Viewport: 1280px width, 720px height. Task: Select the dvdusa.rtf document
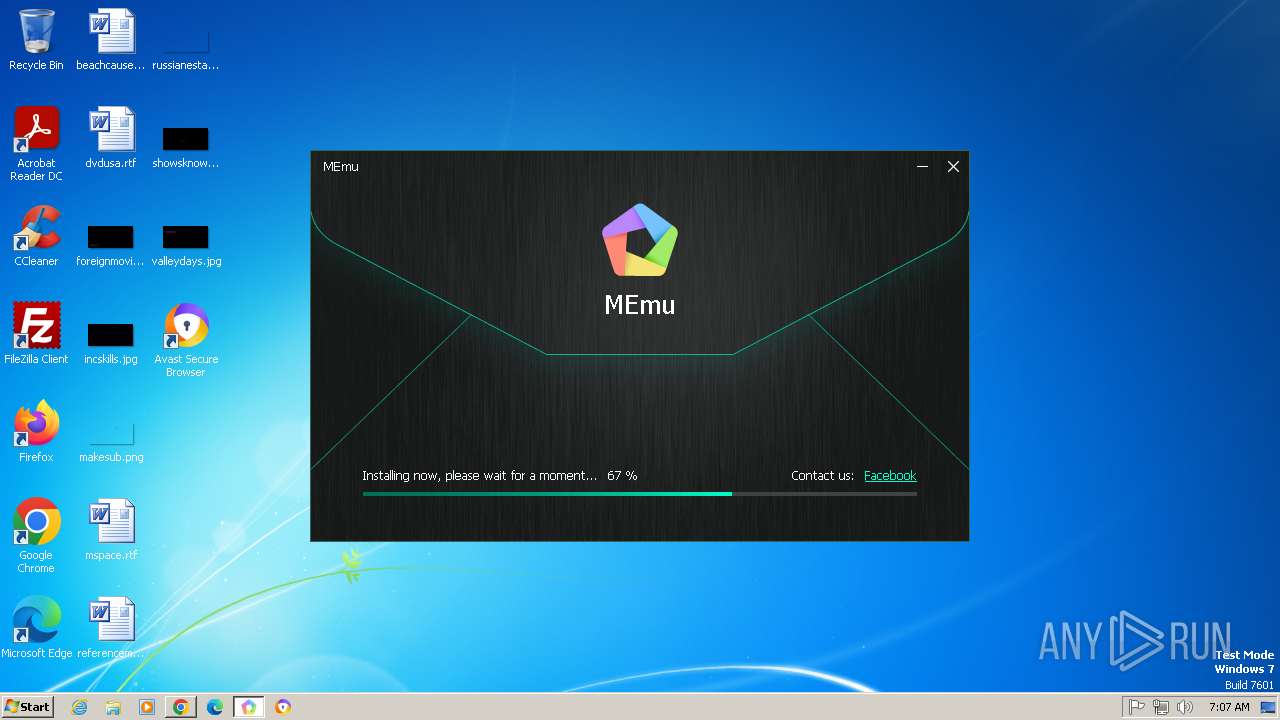click(111, 138)
